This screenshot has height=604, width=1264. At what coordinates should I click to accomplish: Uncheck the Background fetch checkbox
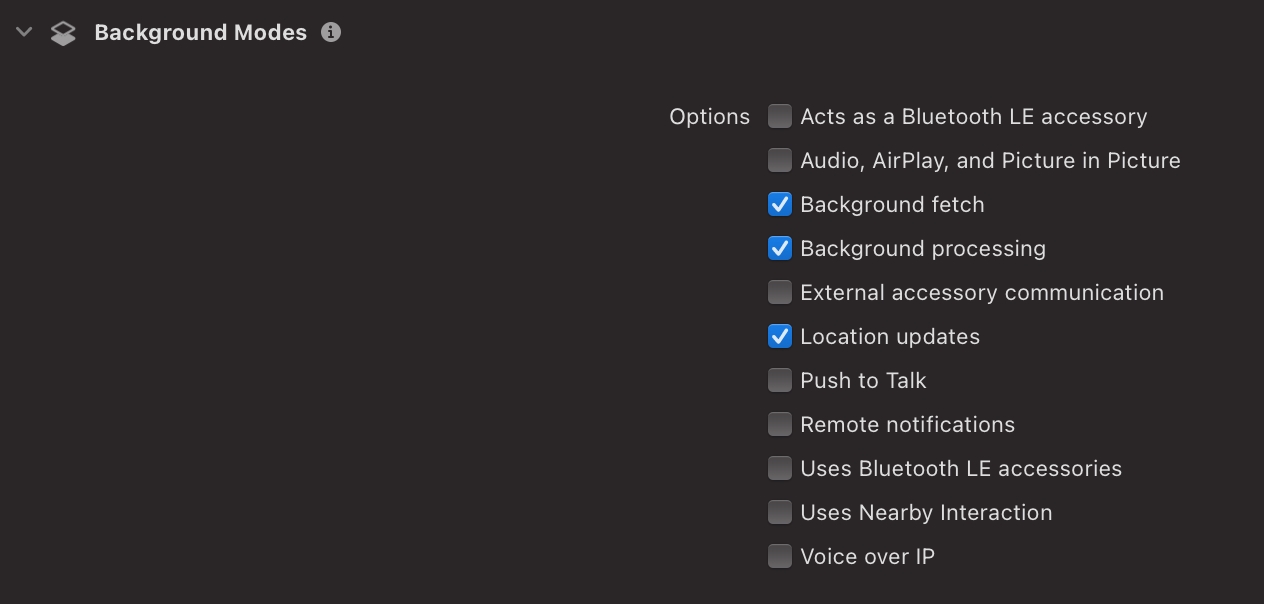pos(780,204)
